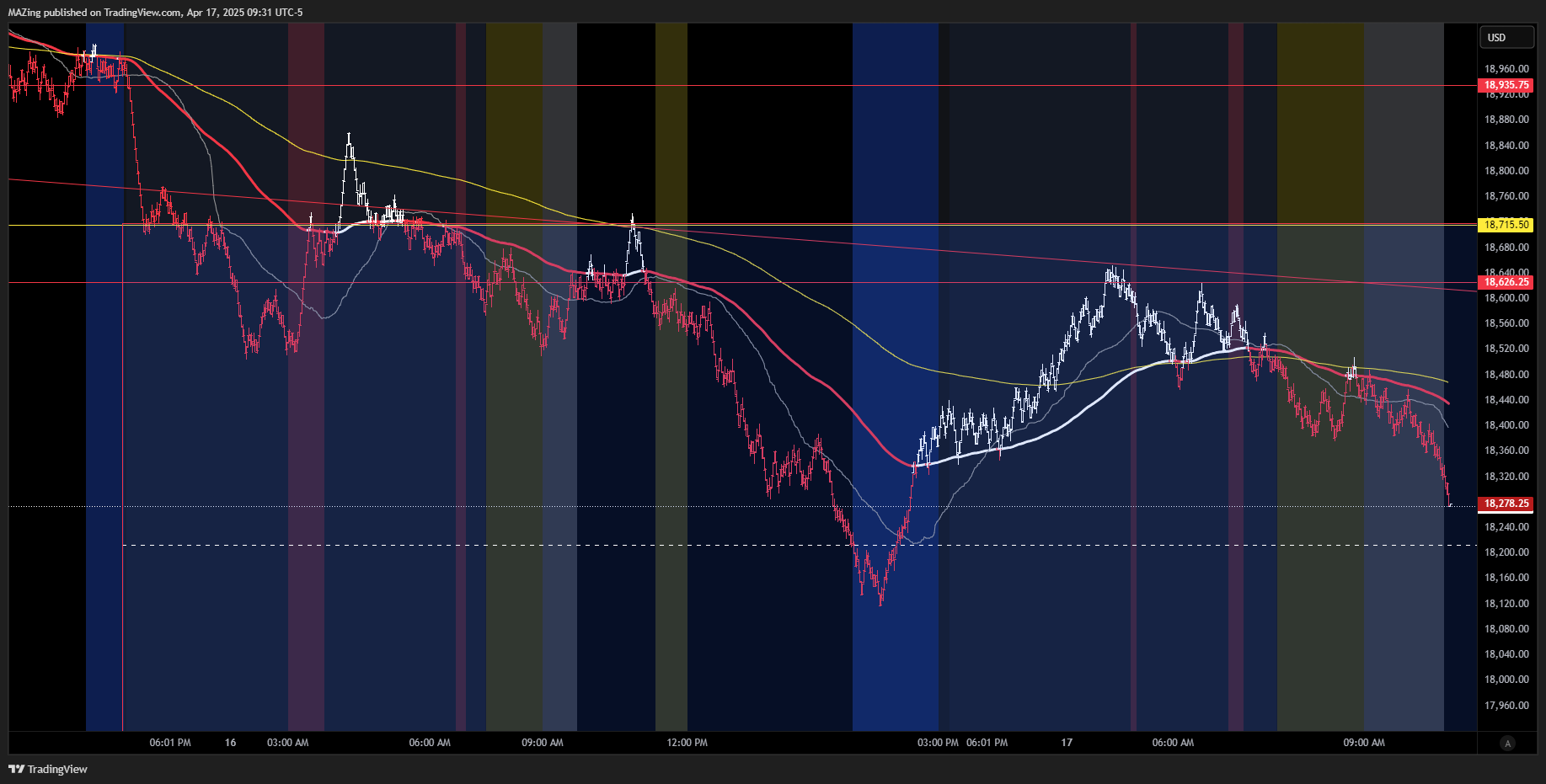Click the 18,360.00 price axis value
The width and height of the screenshot is (1546, 784).
coord(1506,451)
